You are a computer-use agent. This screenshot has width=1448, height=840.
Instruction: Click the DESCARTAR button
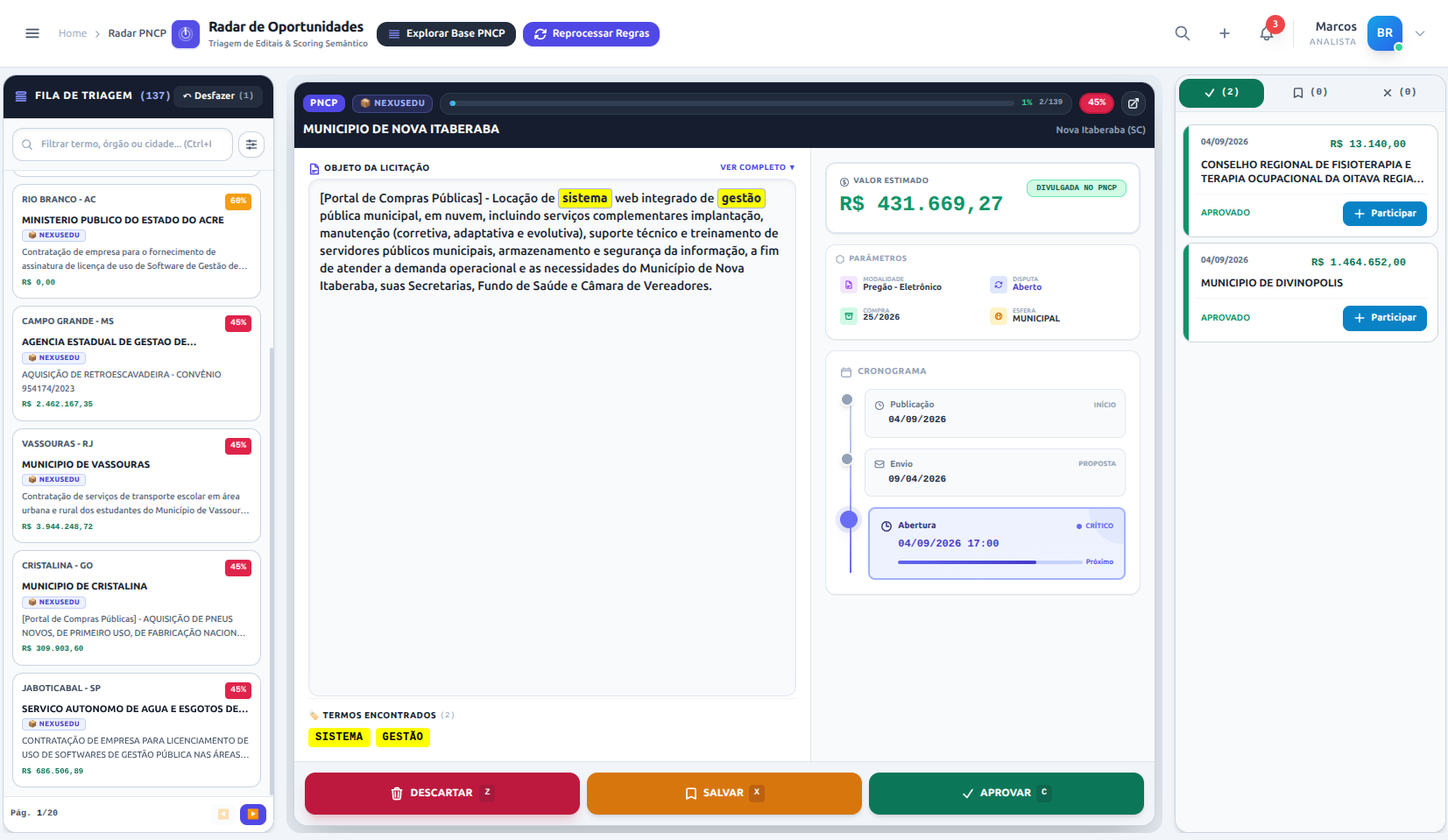pyautogui.click(x=442, y=794)
